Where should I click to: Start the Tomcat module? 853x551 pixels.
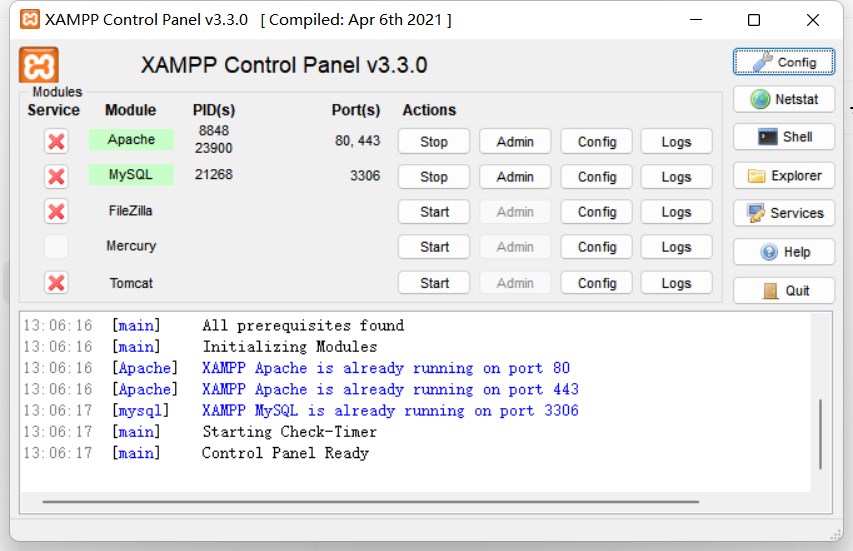click(x=434, y=283)
